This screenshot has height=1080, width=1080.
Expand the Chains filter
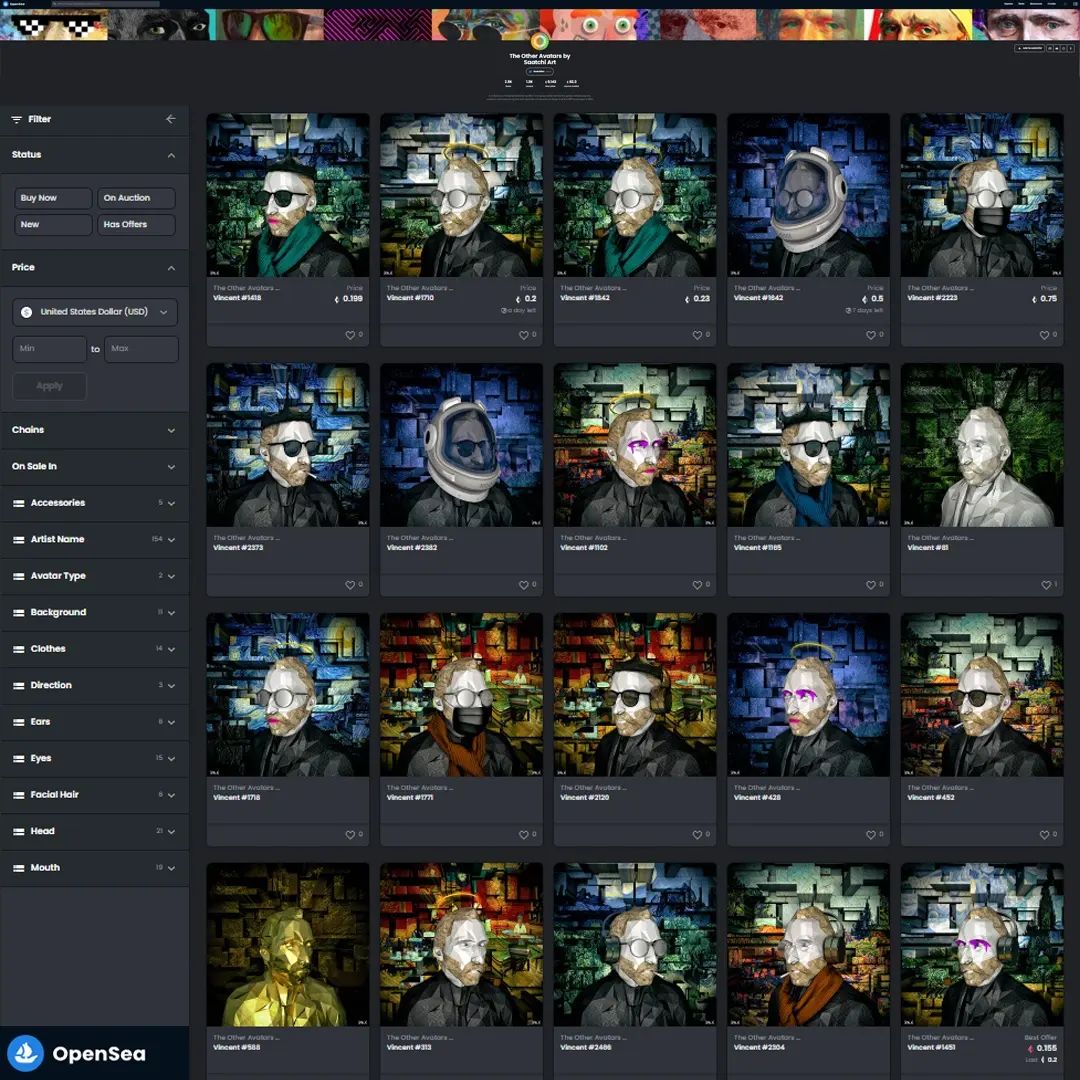[x=94, y=430]
